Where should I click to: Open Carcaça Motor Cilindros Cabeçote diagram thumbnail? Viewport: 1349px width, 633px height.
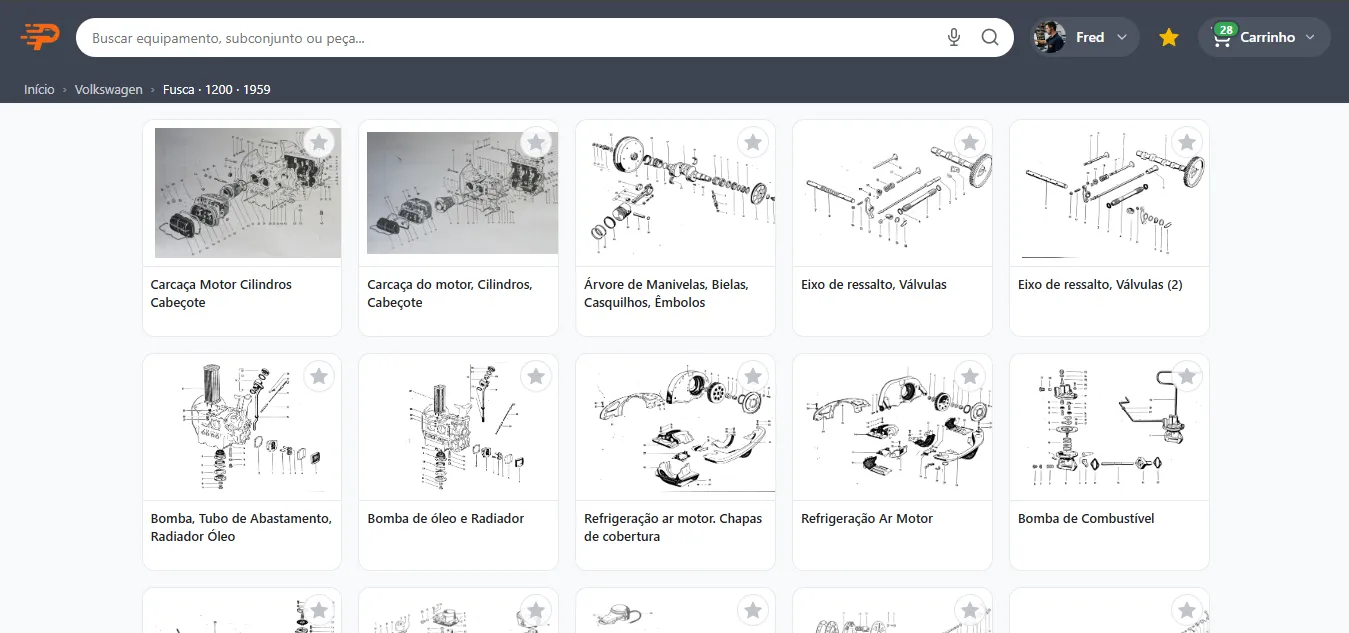(x=242, y=193)
